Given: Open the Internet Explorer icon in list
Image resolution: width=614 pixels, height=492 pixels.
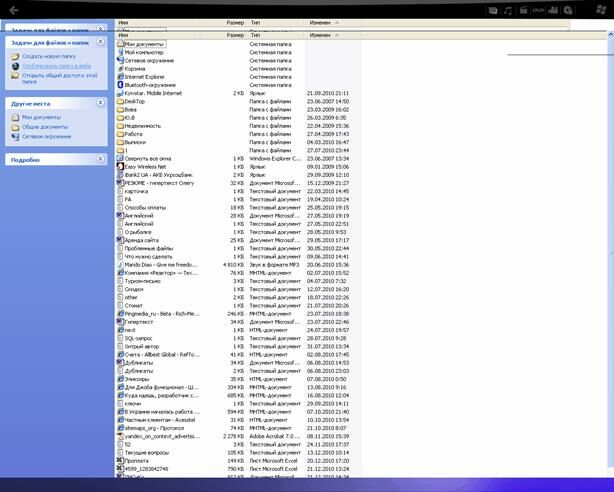Looking at the screenshot, I should [120, 77].
